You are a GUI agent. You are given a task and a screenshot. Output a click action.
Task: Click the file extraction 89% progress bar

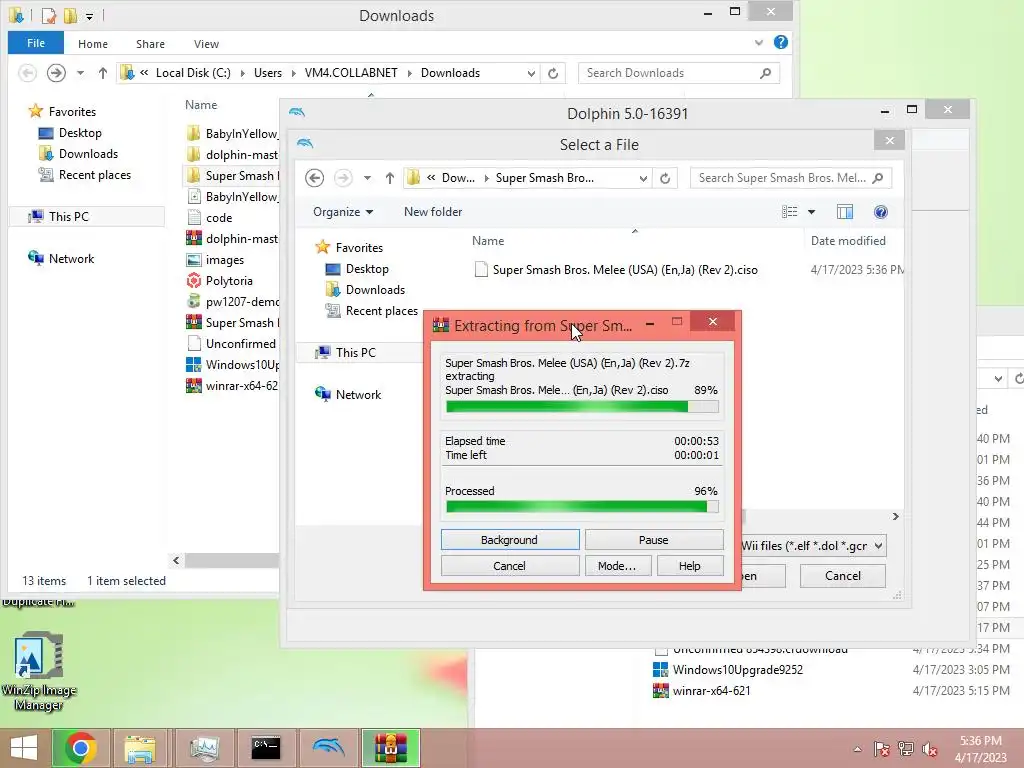coord(582,406)
